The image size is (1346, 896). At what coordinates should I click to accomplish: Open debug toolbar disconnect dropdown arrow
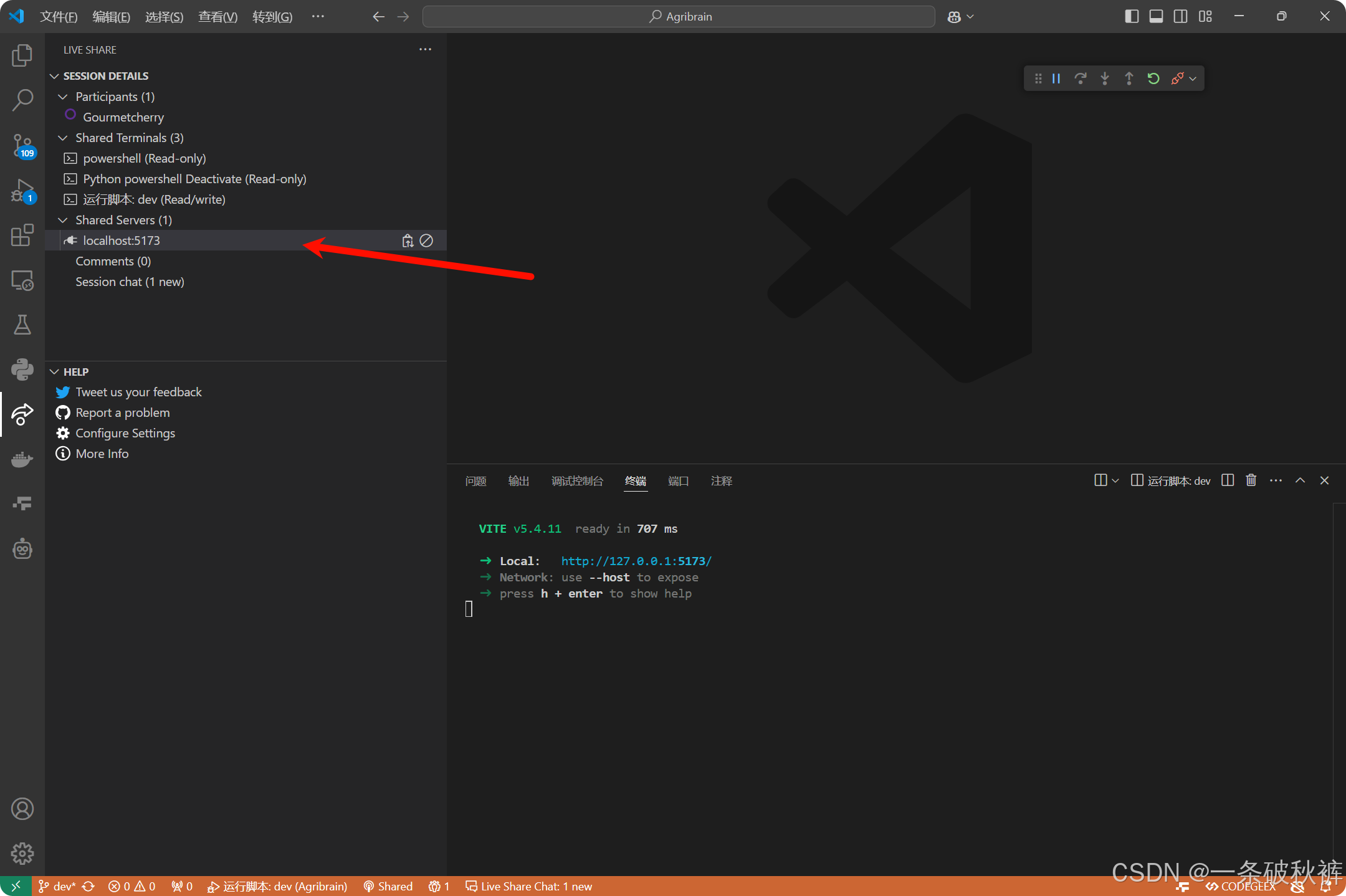pos(1193,79)
